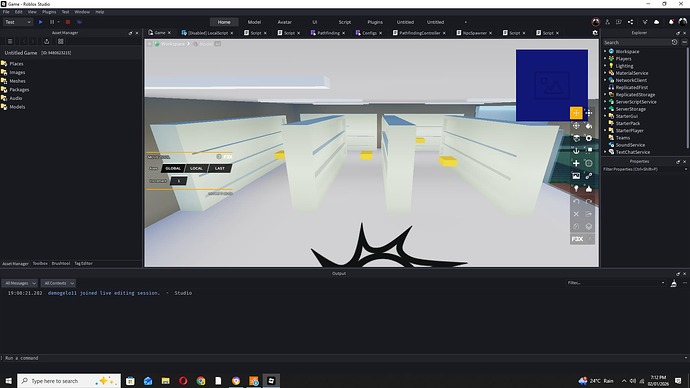Select the F3X Paint tool icon
Image resolution: width=690 pixels, height=388 pixels.
pos(589,126)
